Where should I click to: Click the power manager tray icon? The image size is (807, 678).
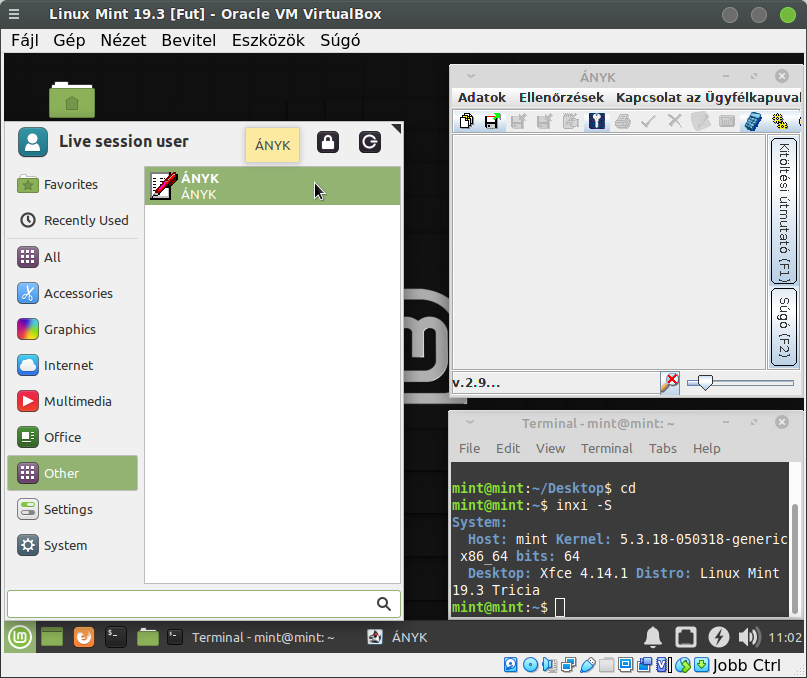coord(718,637)
